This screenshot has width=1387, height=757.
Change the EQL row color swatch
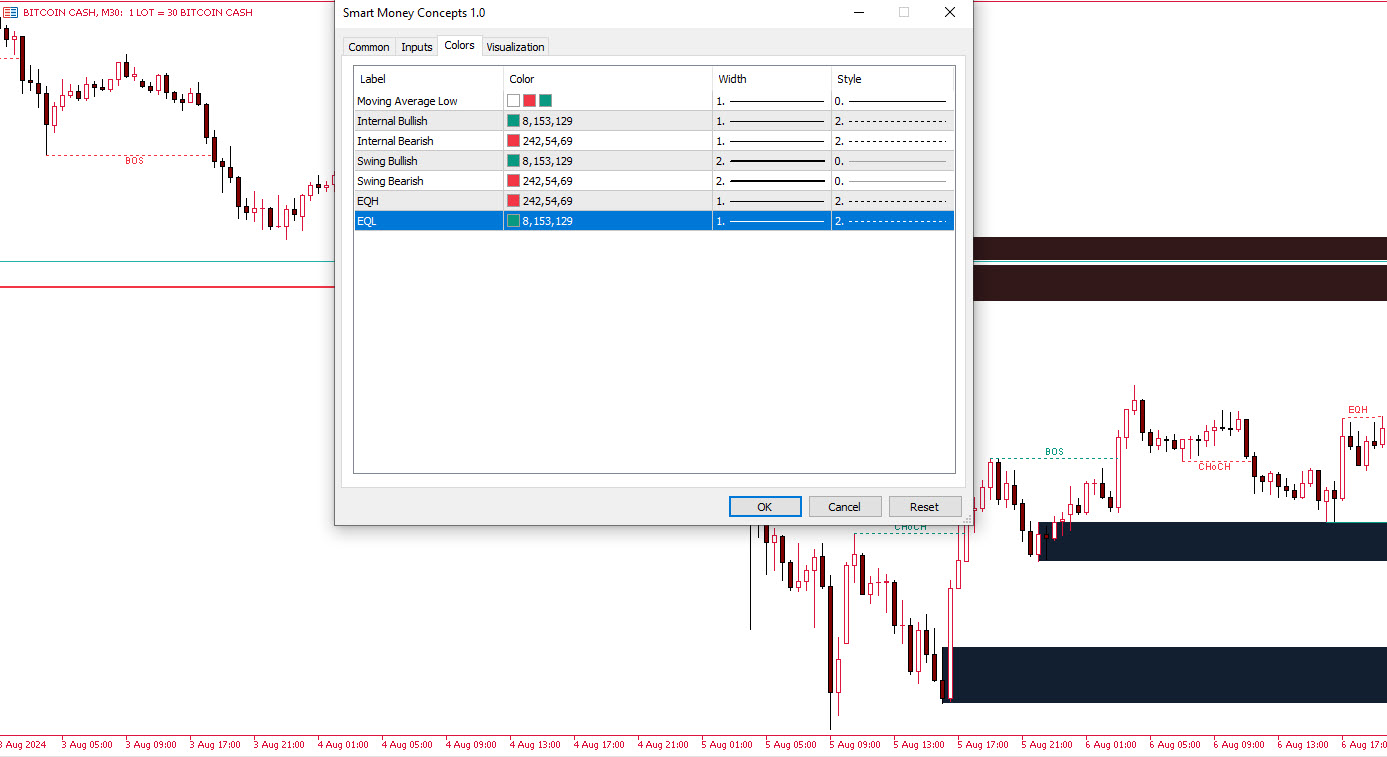(513, 221)
